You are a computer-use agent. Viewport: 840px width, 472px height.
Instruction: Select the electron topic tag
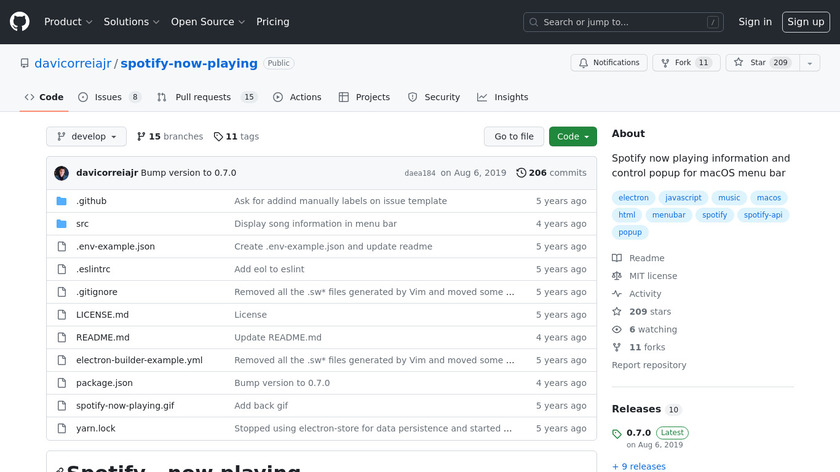(x=634, y=198)
